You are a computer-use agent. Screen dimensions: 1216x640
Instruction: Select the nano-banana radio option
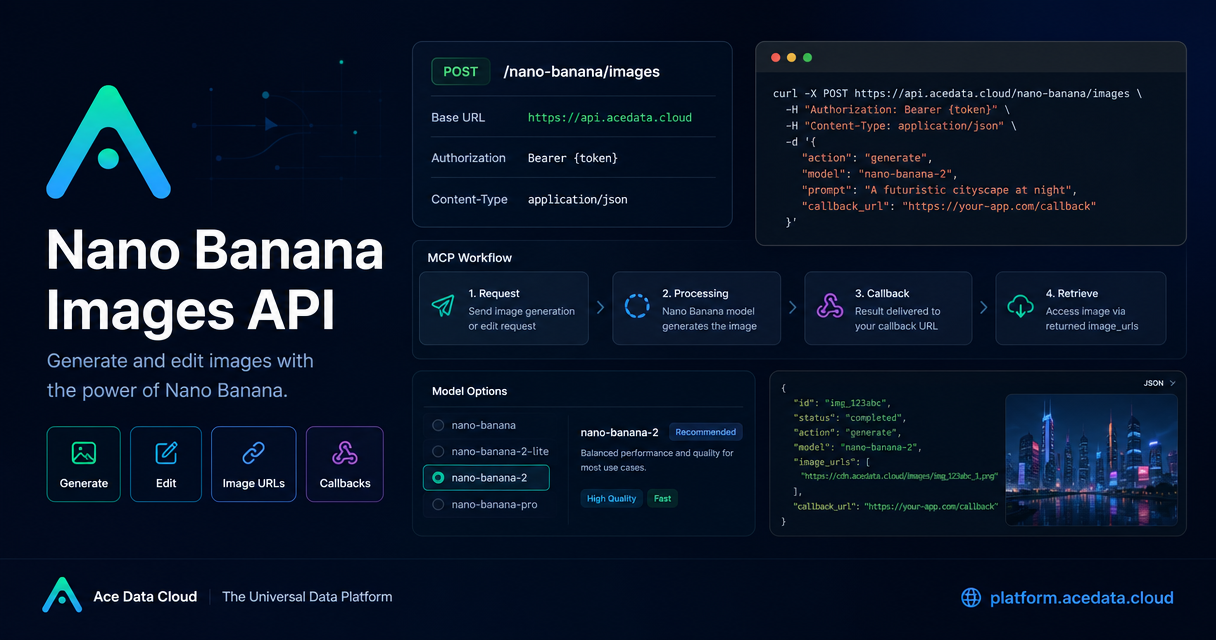[438, 425]
